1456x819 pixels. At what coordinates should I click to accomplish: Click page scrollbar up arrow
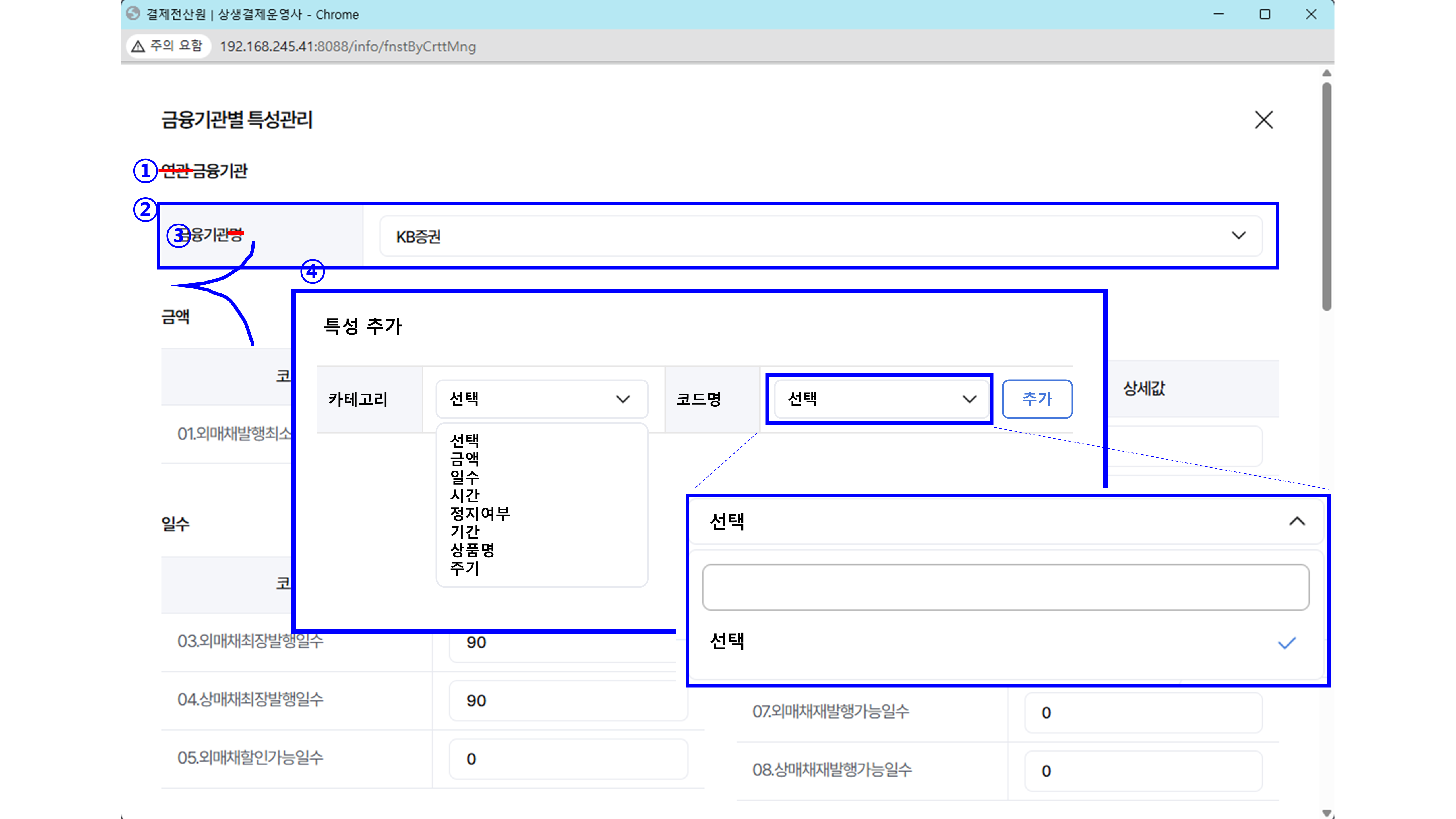tap(1327, 73)
